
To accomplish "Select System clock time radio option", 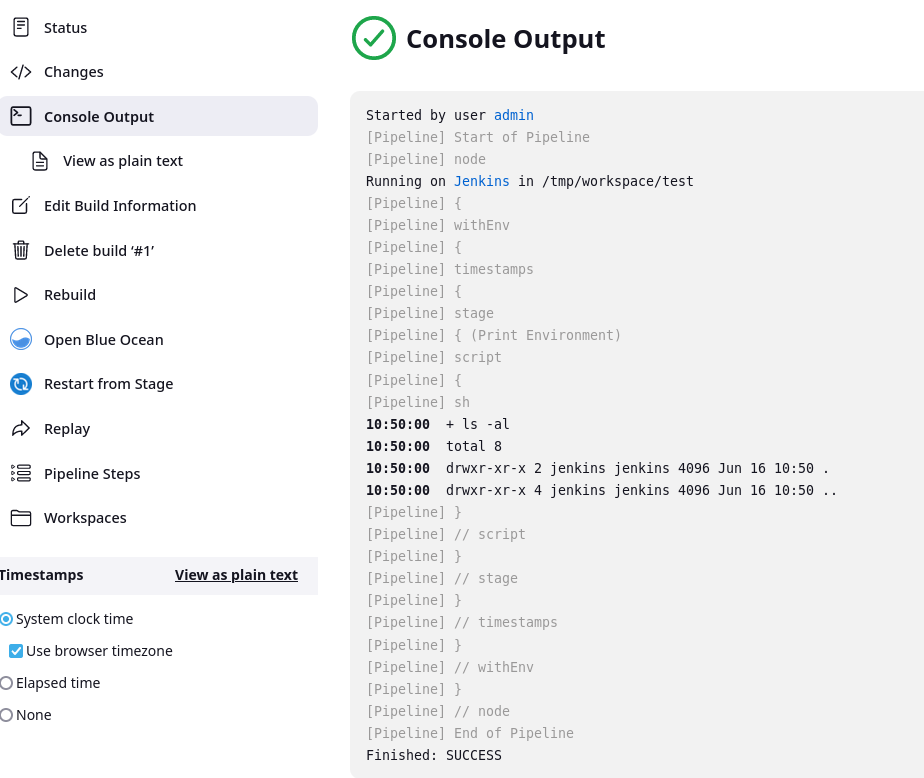I will tap(6, 619).
